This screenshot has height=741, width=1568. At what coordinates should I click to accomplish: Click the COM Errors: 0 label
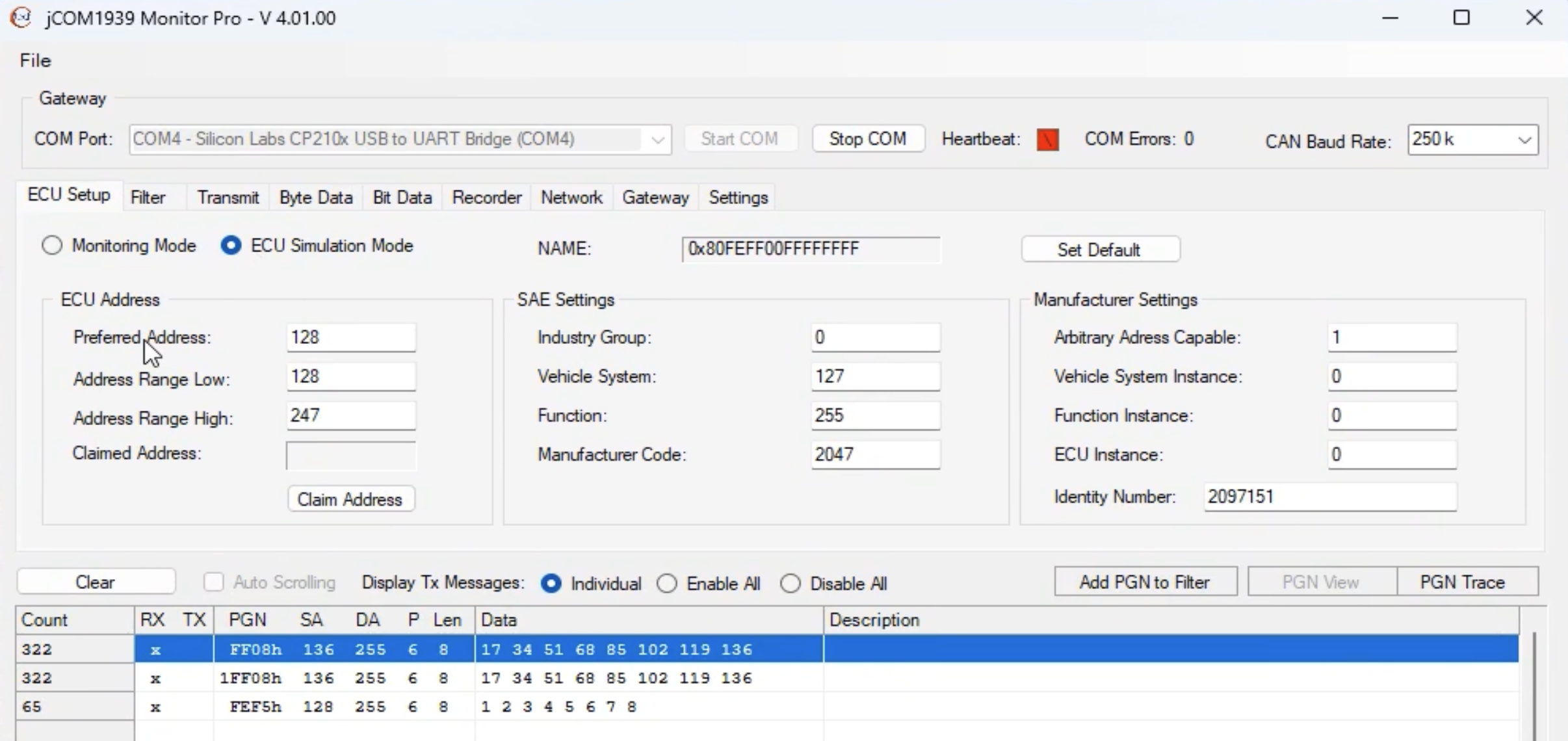pyautogui.click(x=1139, y=139)
